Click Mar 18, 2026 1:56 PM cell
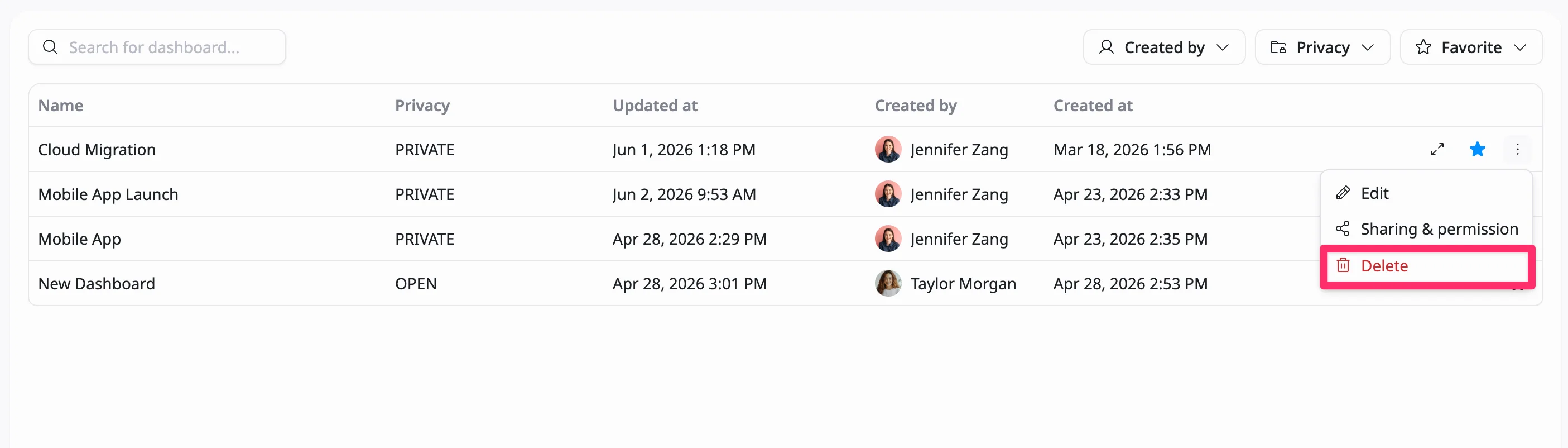Screen dimensions: 1568x448 1132,149
